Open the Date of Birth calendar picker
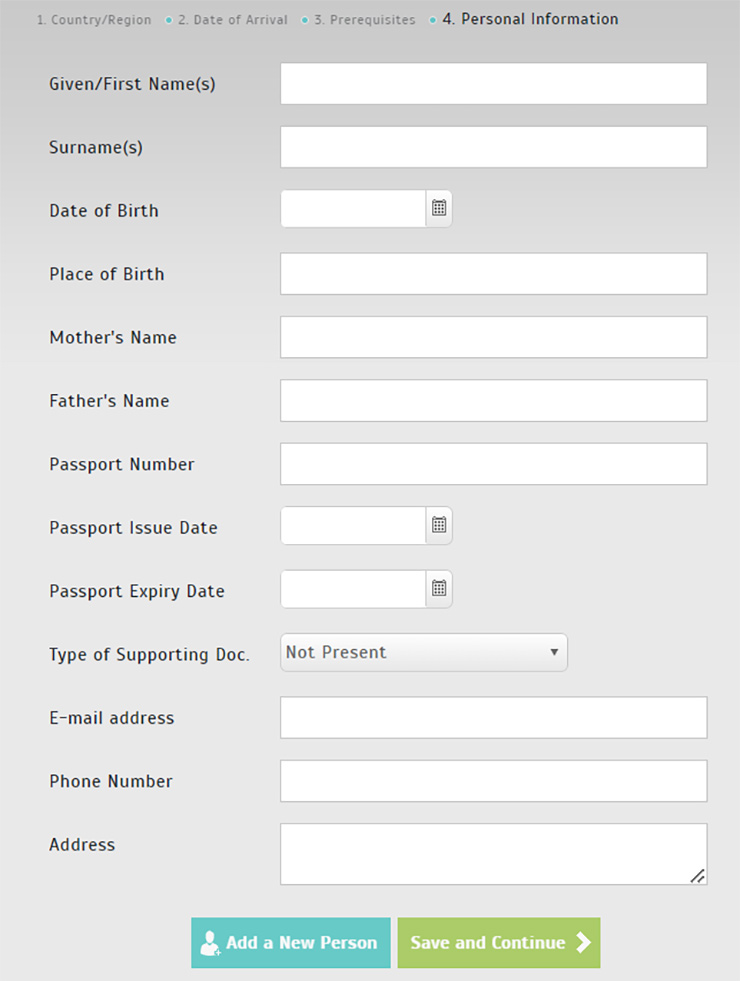The width and height of the screenshot is (740, 981). (439, 208)
